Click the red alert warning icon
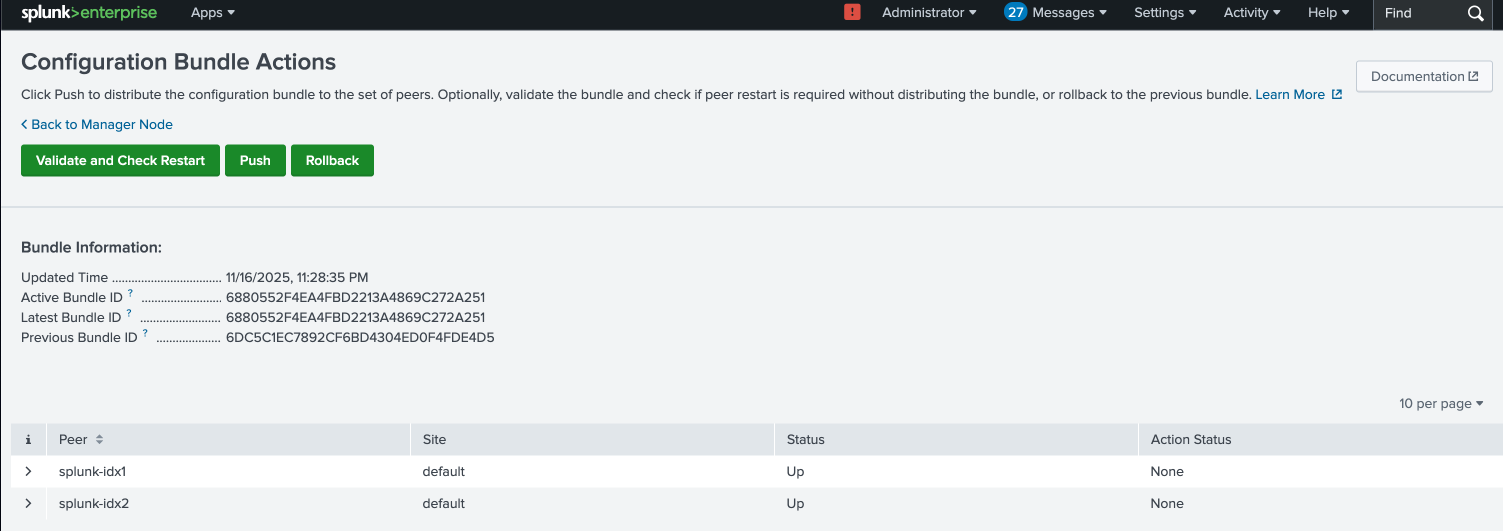The width and height of the screenshot is (1503, 531). [852, 13]
